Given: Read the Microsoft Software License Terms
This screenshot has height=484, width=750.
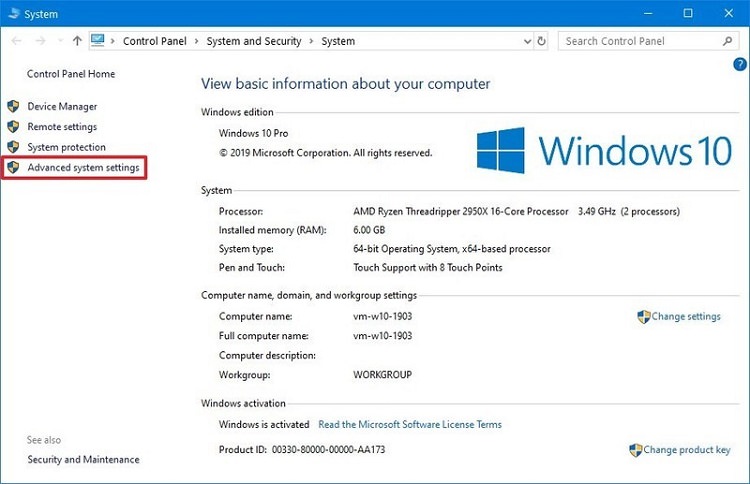Looking at the screenshot, I should [409, 425].
